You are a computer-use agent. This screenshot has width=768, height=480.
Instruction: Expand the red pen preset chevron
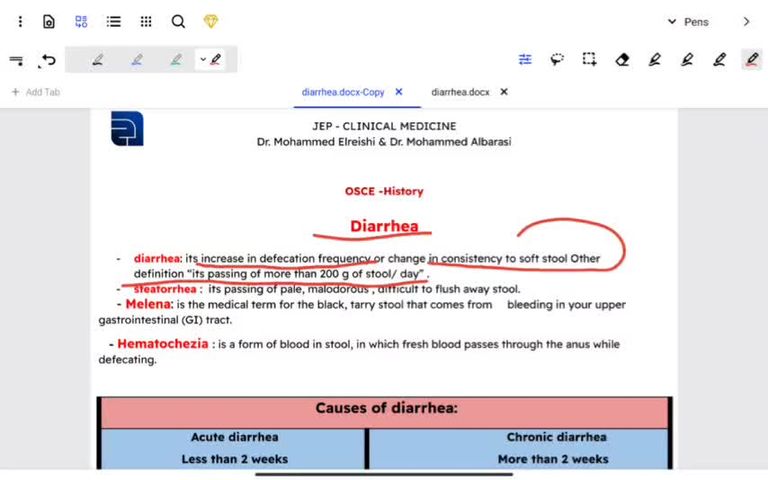(x=203, y=59)
